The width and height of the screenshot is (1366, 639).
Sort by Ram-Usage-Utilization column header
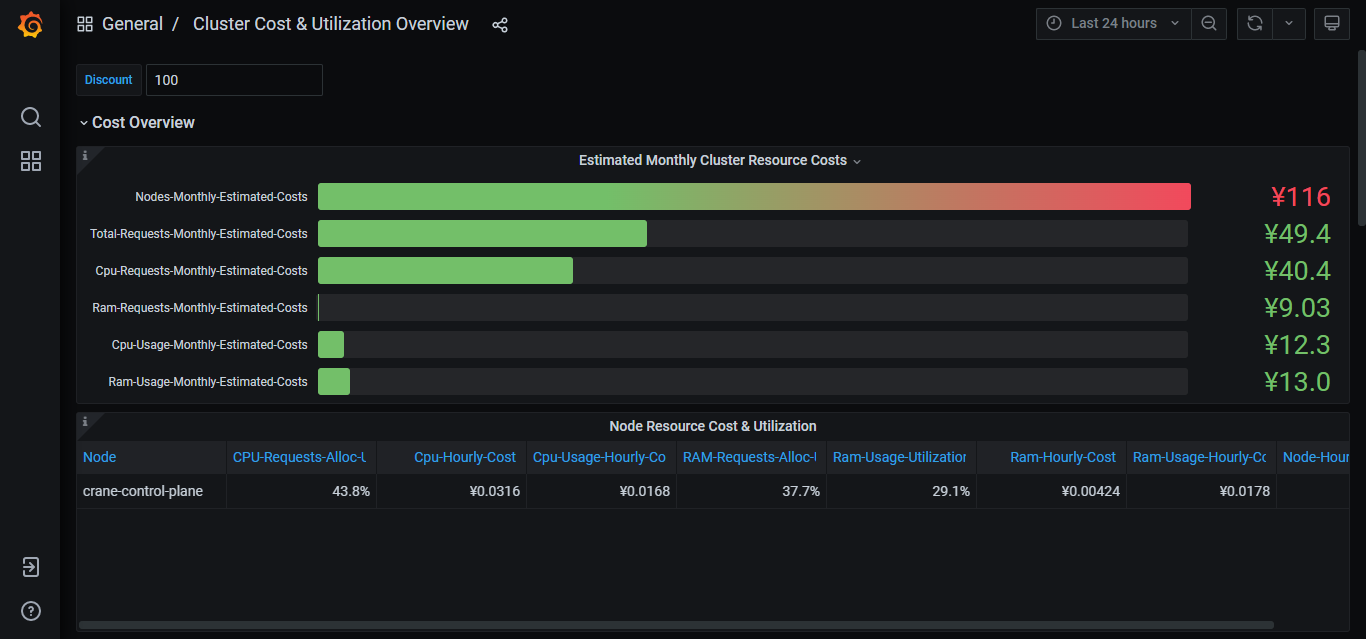[901, 457]
